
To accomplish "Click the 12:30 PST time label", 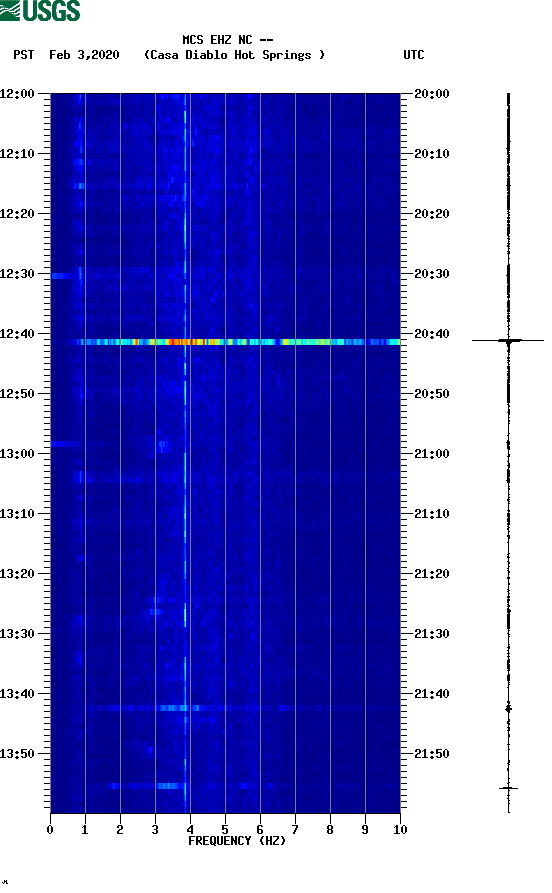I will pos(17,273).
